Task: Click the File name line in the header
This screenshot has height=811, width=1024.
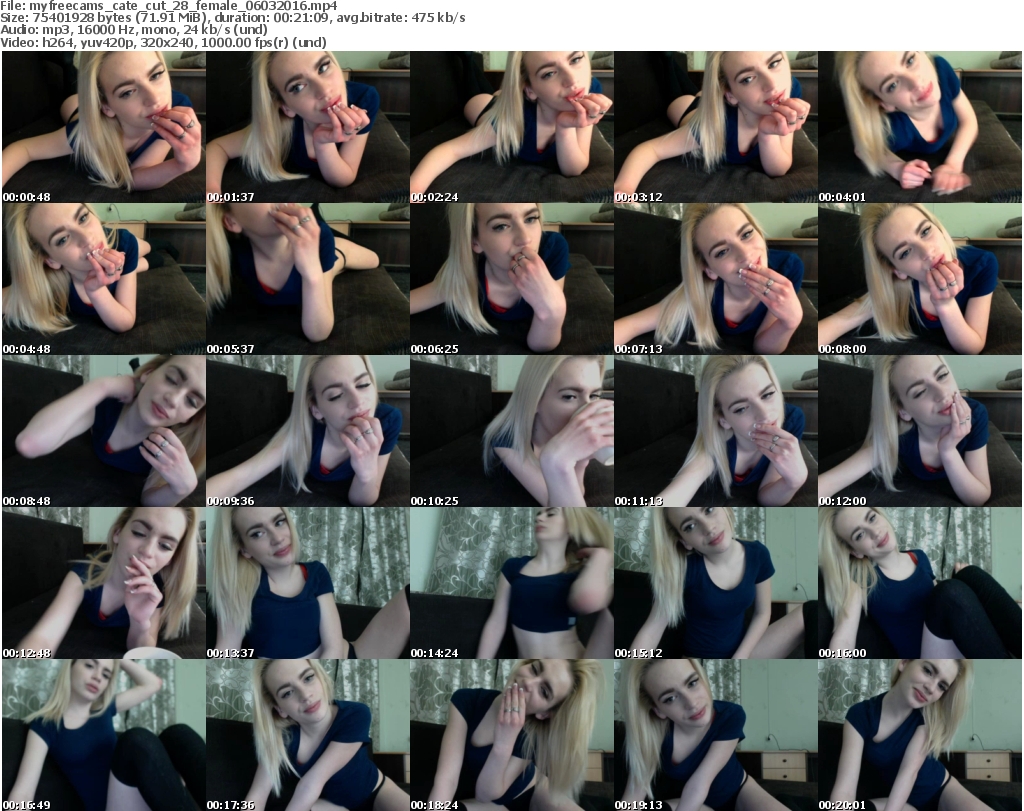Action: click(x=168, y=6)
